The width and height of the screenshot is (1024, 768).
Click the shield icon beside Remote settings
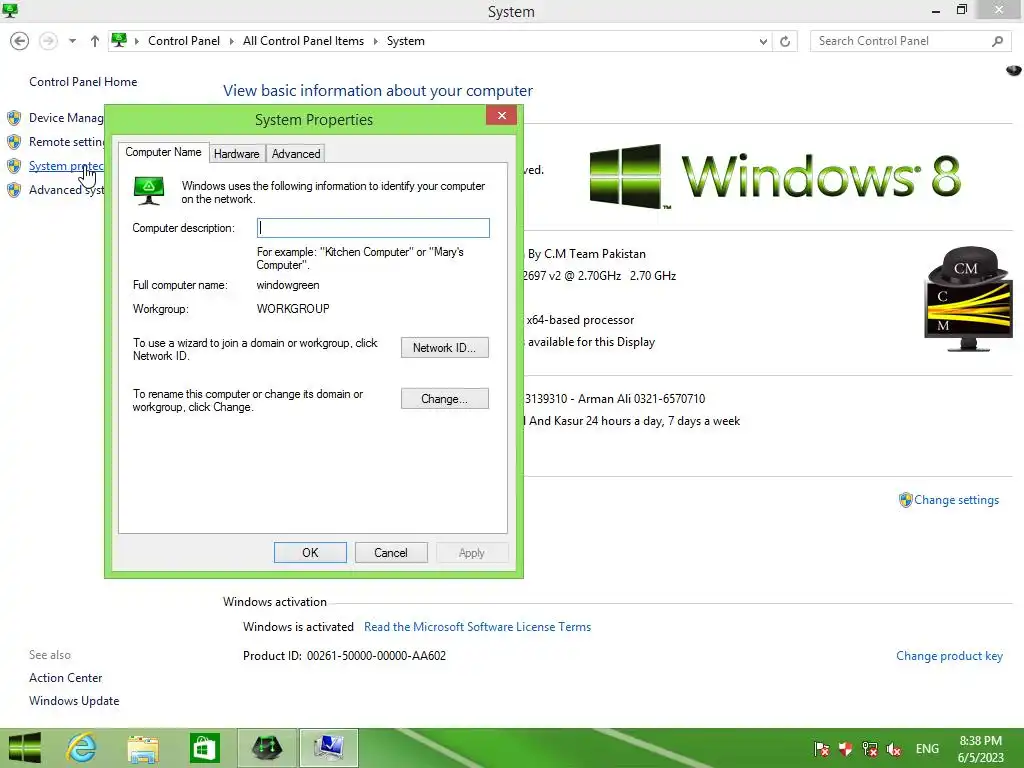(14, 142)
